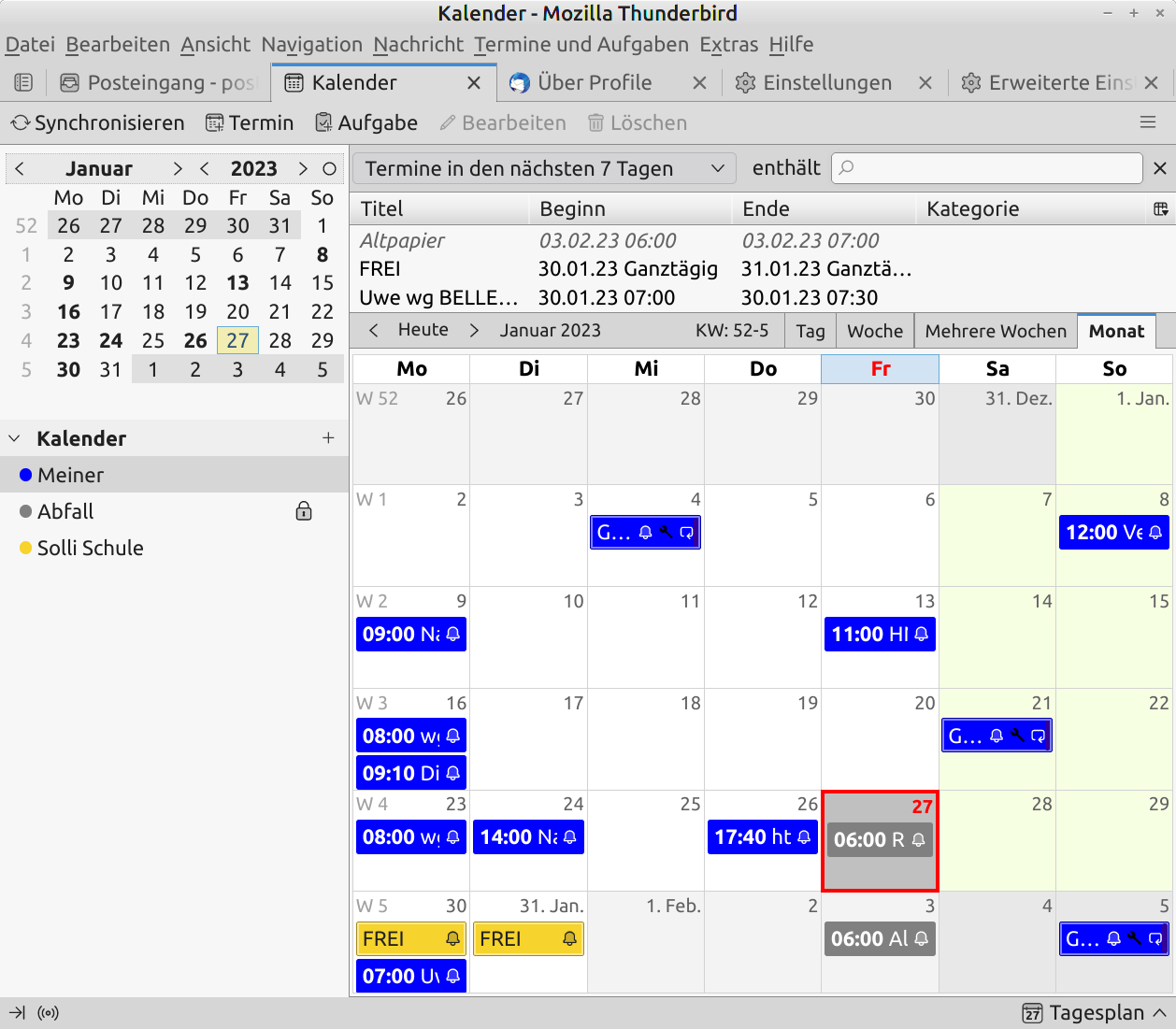Open the Thunderbird hamburger app menu

[x=1148, y=123]
